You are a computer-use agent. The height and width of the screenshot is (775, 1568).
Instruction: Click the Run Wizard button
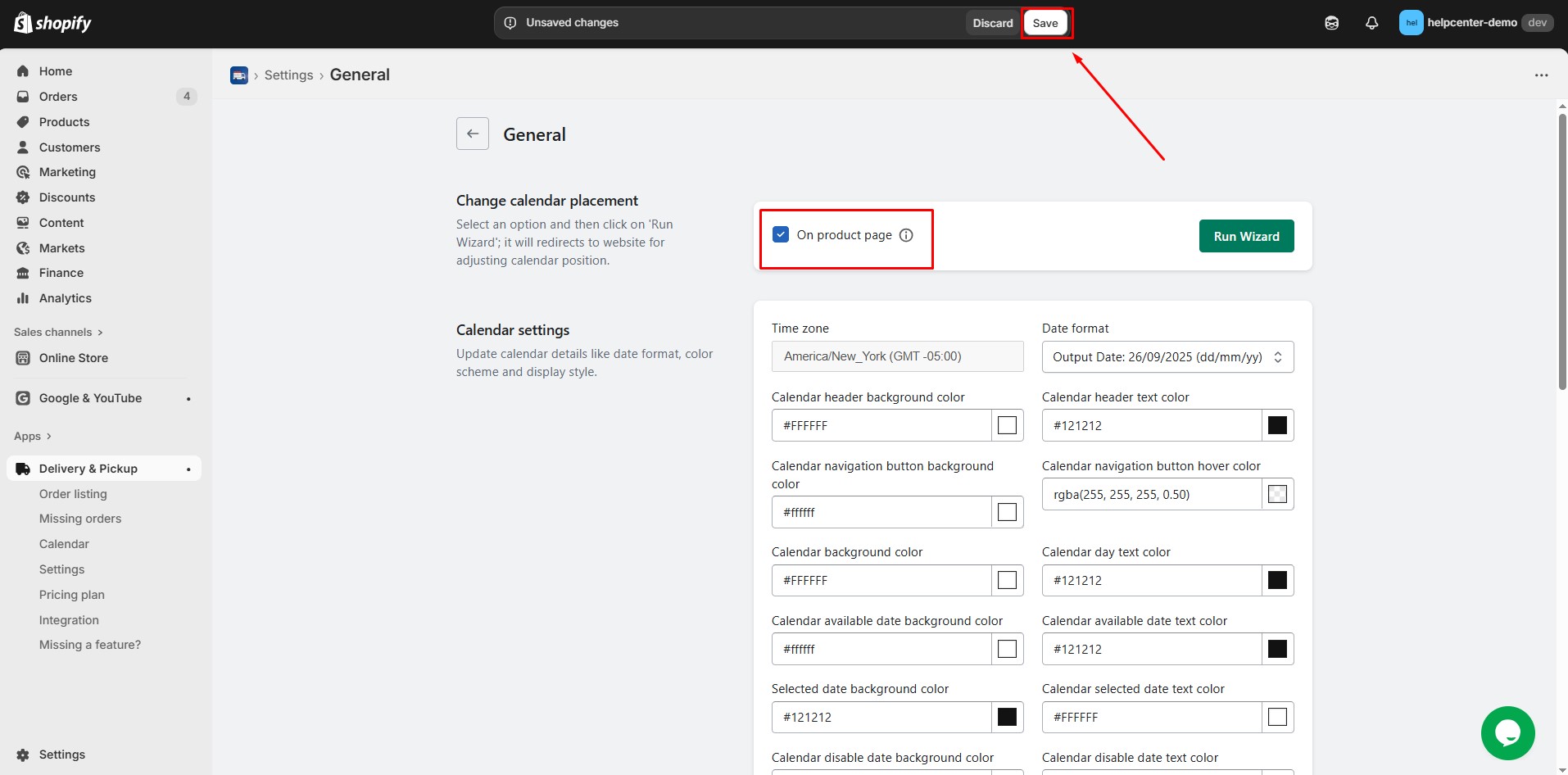pyautogui.click(x=1246, y=235)
